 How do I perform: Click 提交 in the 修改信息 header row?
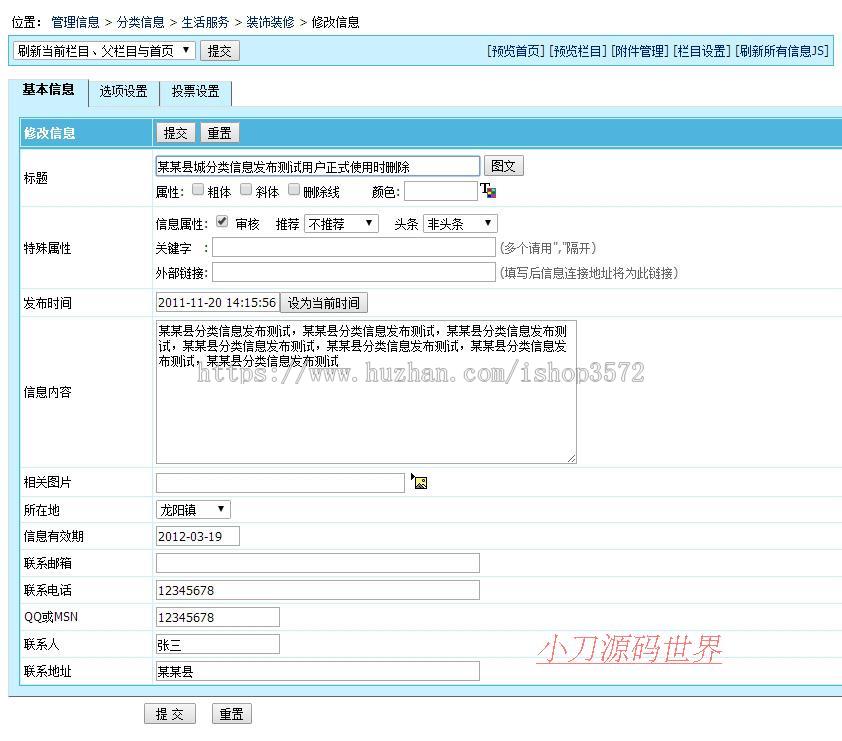point(176,133)
